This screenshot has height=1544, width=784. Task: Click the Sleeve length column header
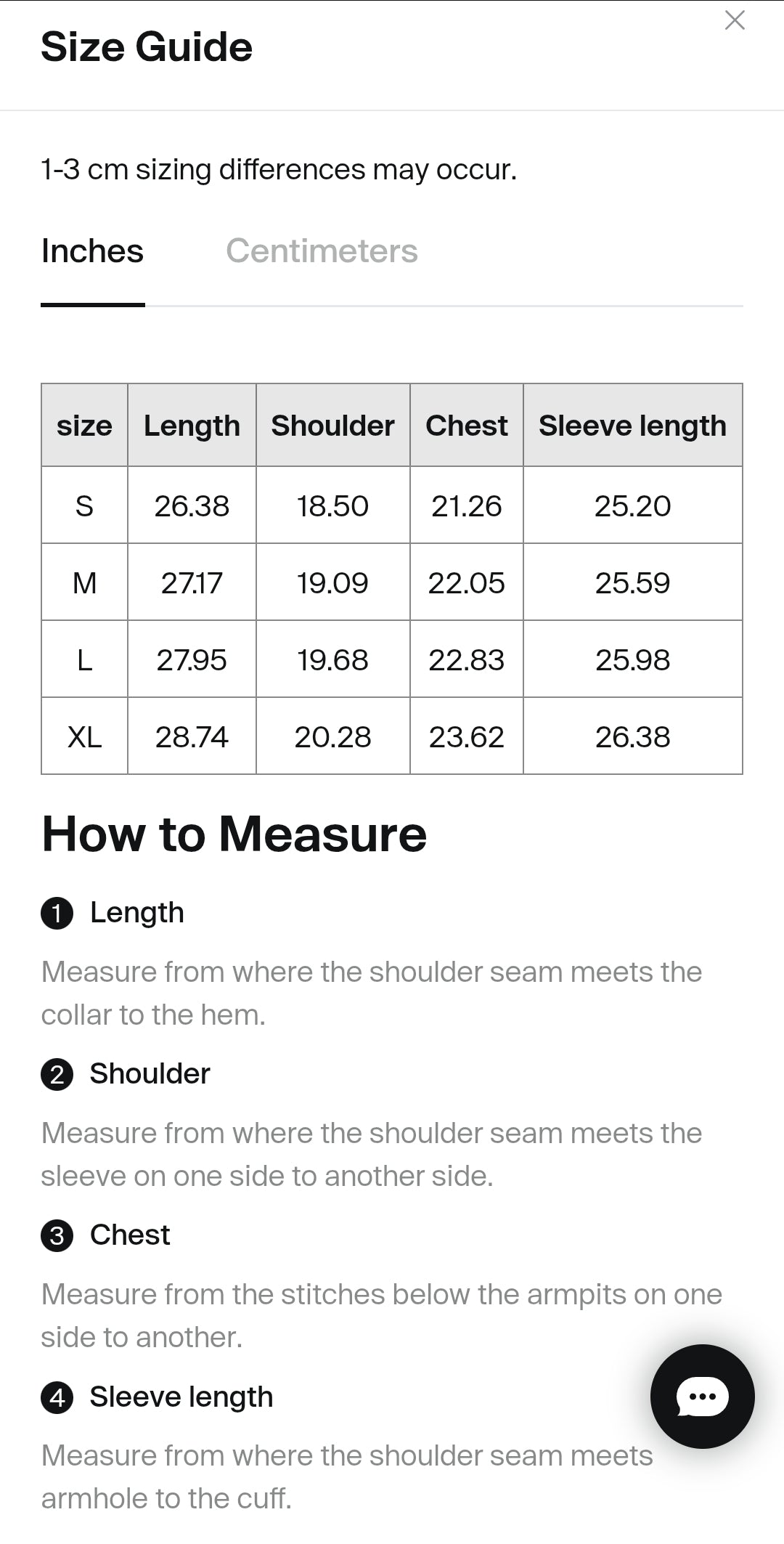[632, 426]
